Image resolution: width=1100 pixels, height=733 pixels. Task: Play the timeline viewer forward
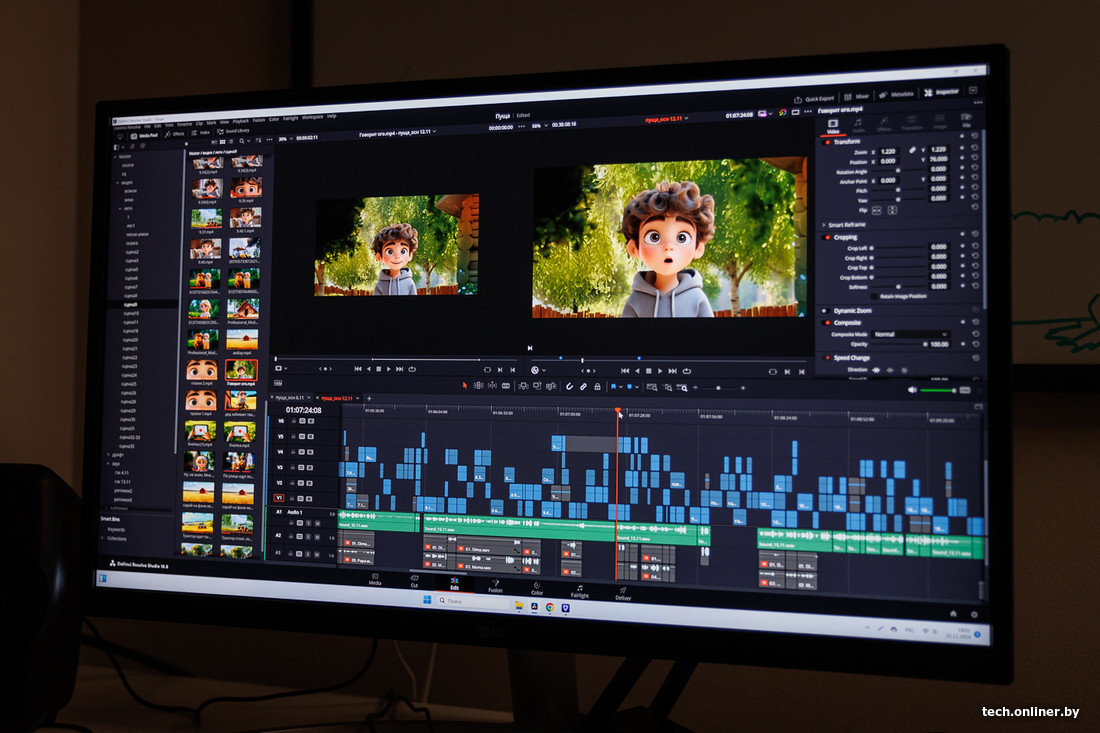coord(659,371)
